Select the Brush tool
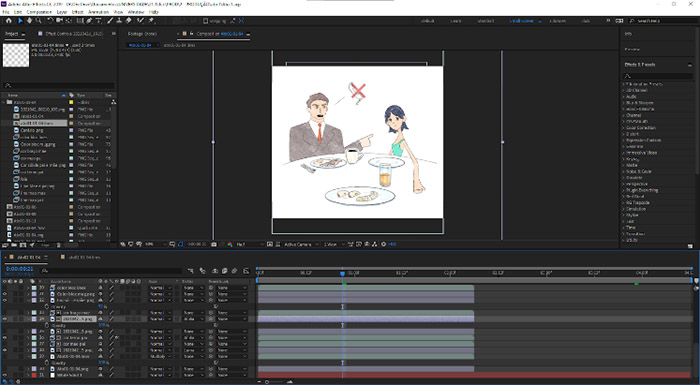700x385 pixels. (110, 21)
